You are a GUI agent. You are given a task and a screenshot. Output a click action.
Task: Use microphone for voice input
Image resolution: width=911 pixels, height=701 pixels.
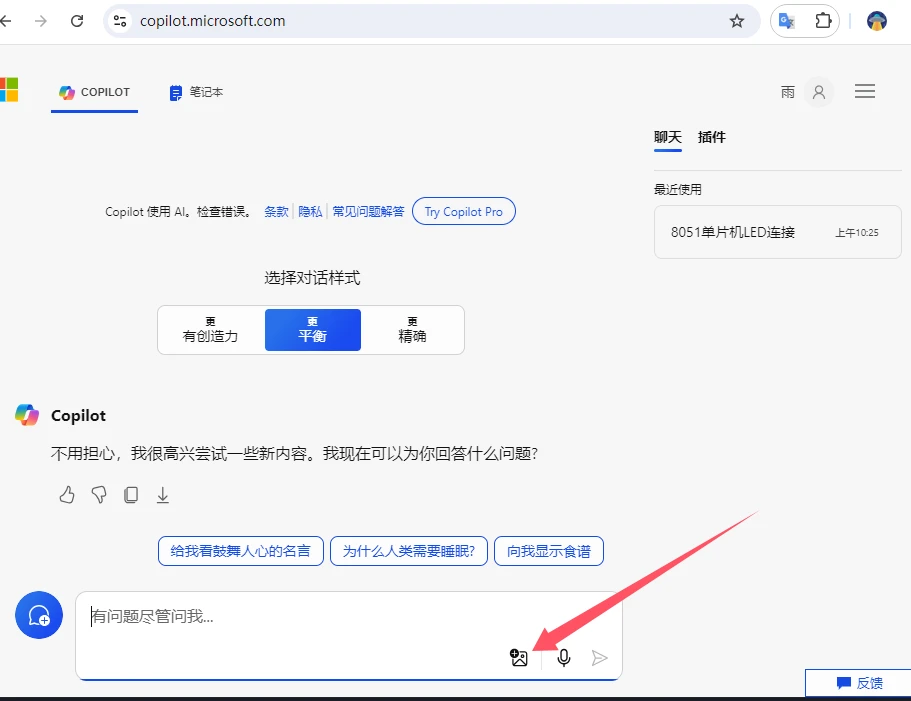click(x=564, y=657)
